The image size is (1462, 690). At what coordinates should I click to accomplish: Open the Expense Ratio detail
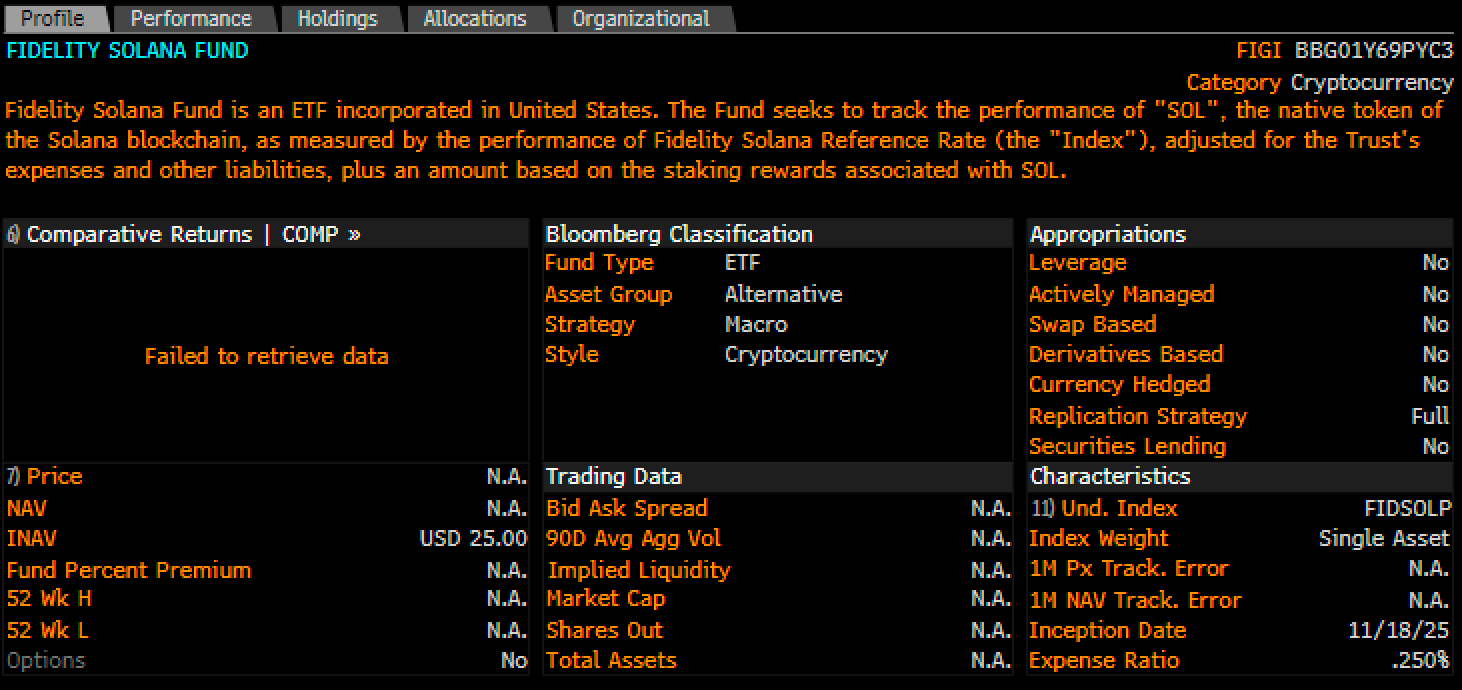click(x=1103, y=660)
